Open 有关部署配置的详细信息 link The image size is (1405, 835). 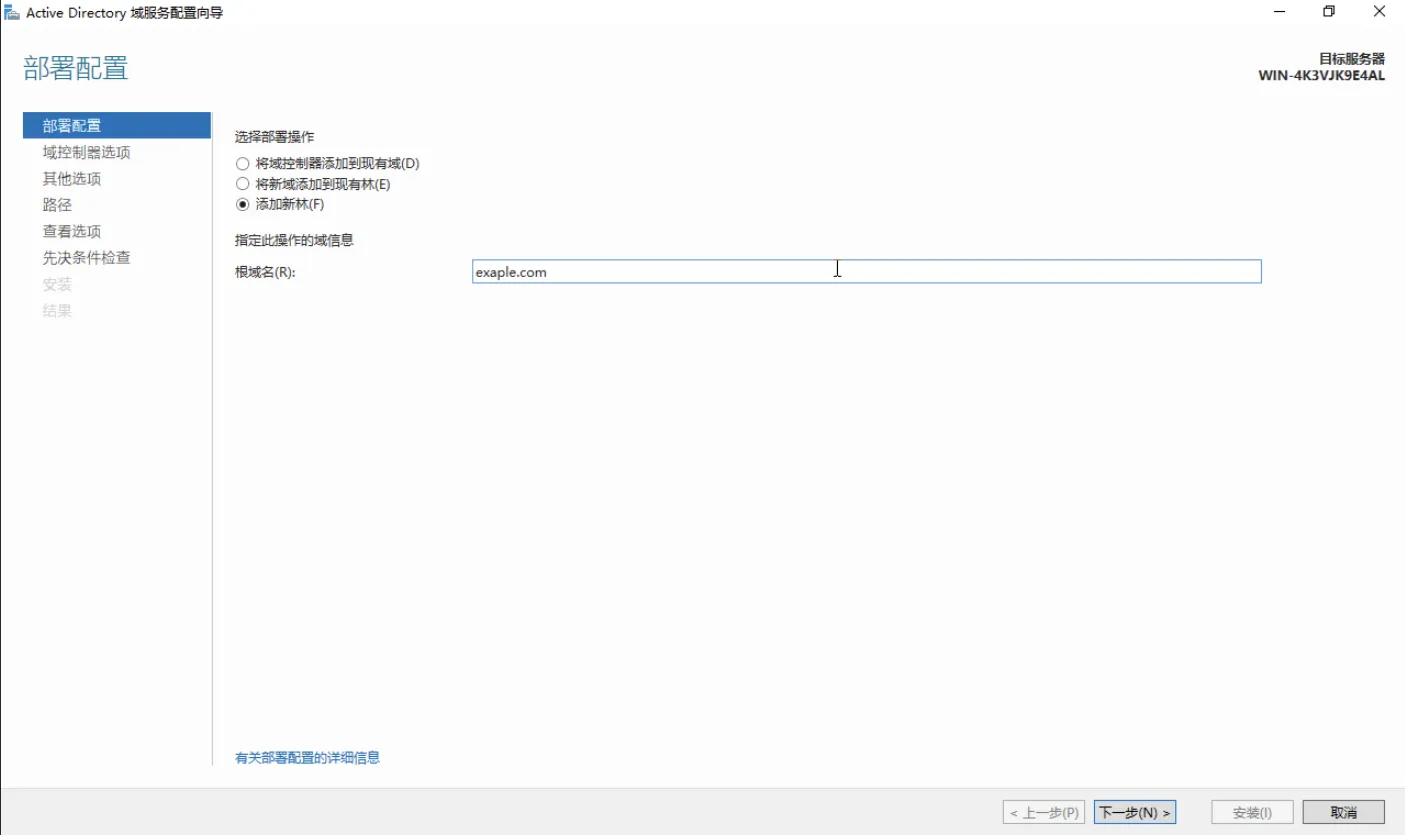click(307, 758)
